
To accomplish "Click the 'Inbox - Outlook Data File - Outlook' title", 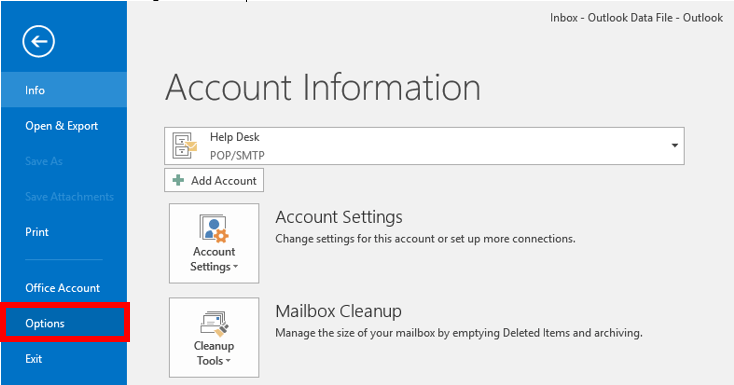I will click(636, 18).
